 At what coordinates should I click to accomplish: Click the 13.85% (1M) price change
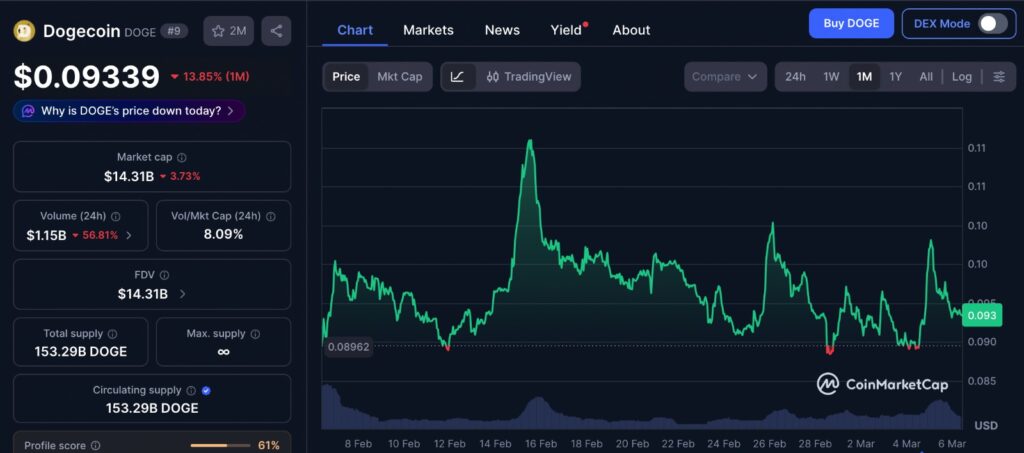click(x=210, y=77)
